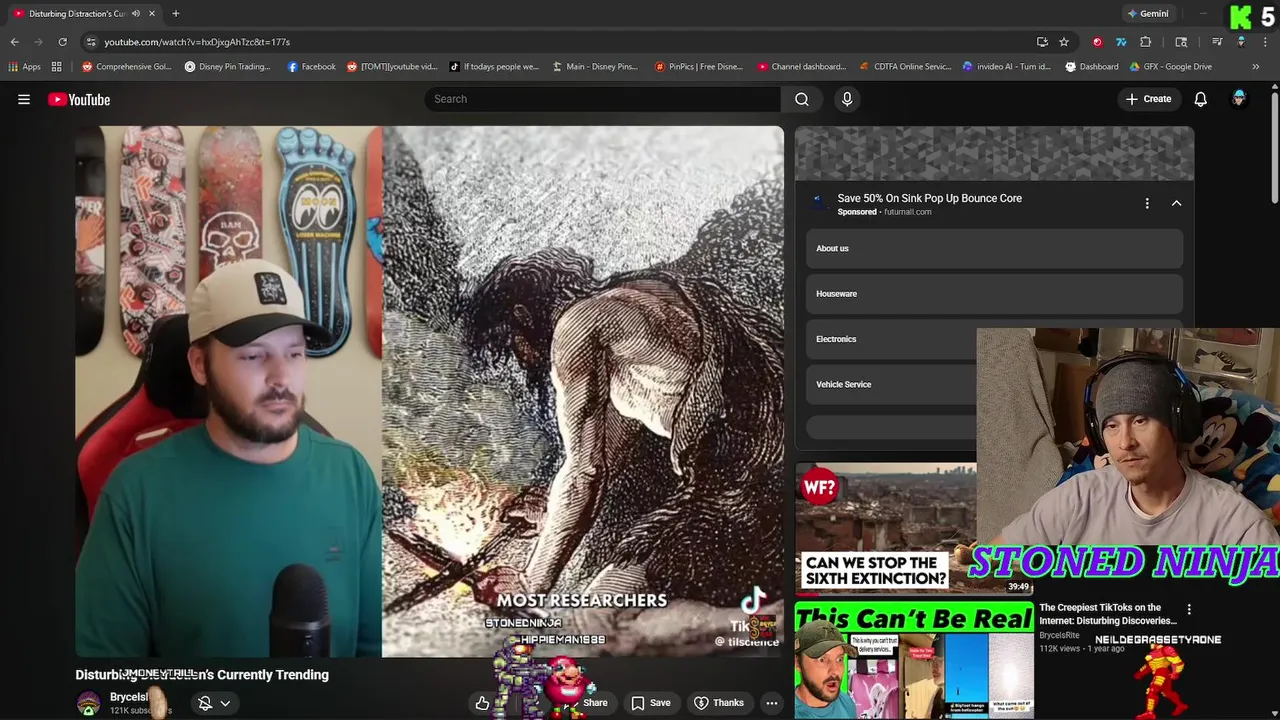1280x720 pixels.
Task: Open the Dashboard bookmark
Action: (1092, 67)
